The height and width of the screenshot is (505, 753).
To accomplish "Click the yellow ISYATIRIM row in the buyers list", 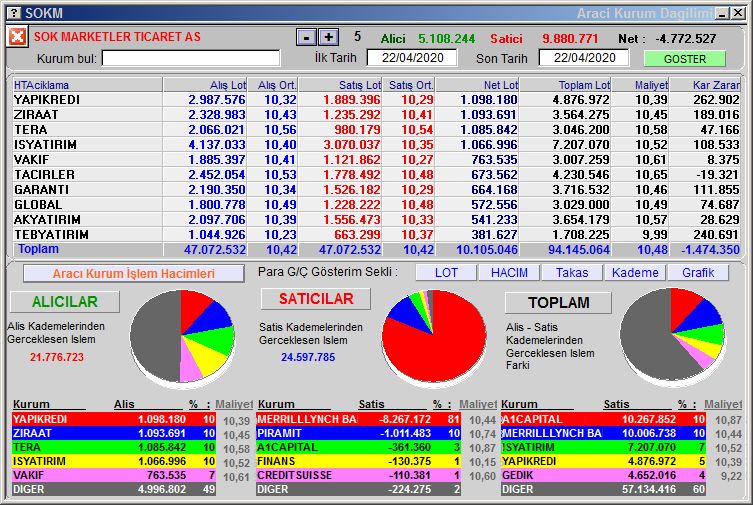I will (114, 461).
